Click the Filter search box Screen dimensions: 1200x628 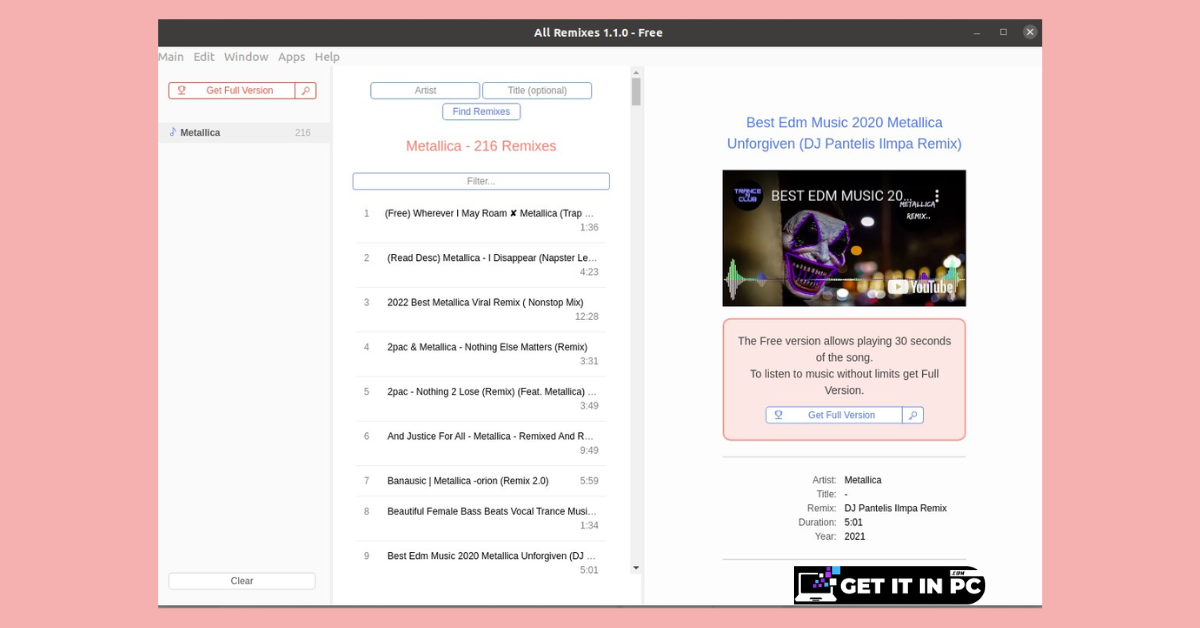481,181
